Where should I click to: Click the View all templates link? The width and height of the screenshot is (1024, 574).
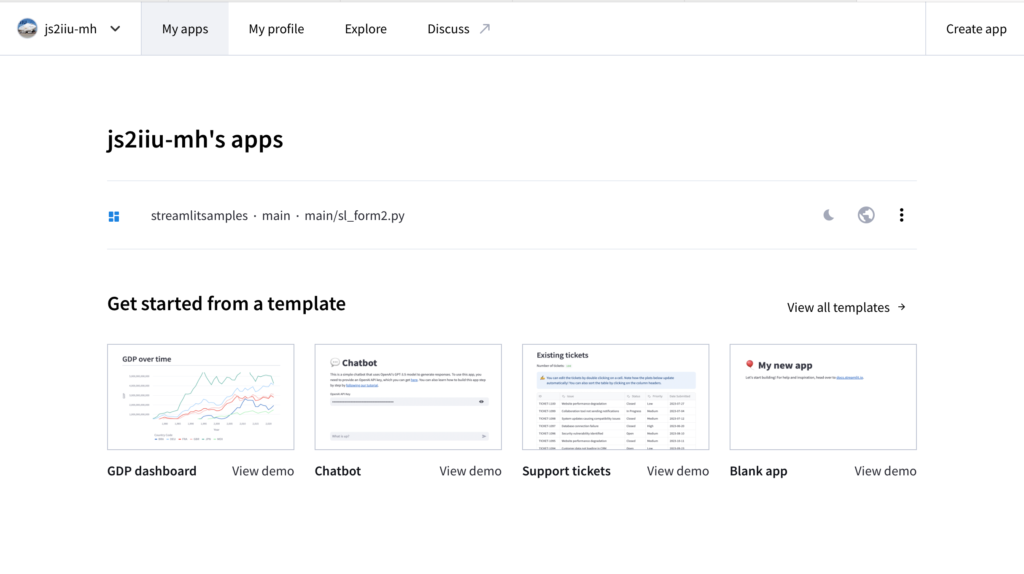(x=838, y=308)
